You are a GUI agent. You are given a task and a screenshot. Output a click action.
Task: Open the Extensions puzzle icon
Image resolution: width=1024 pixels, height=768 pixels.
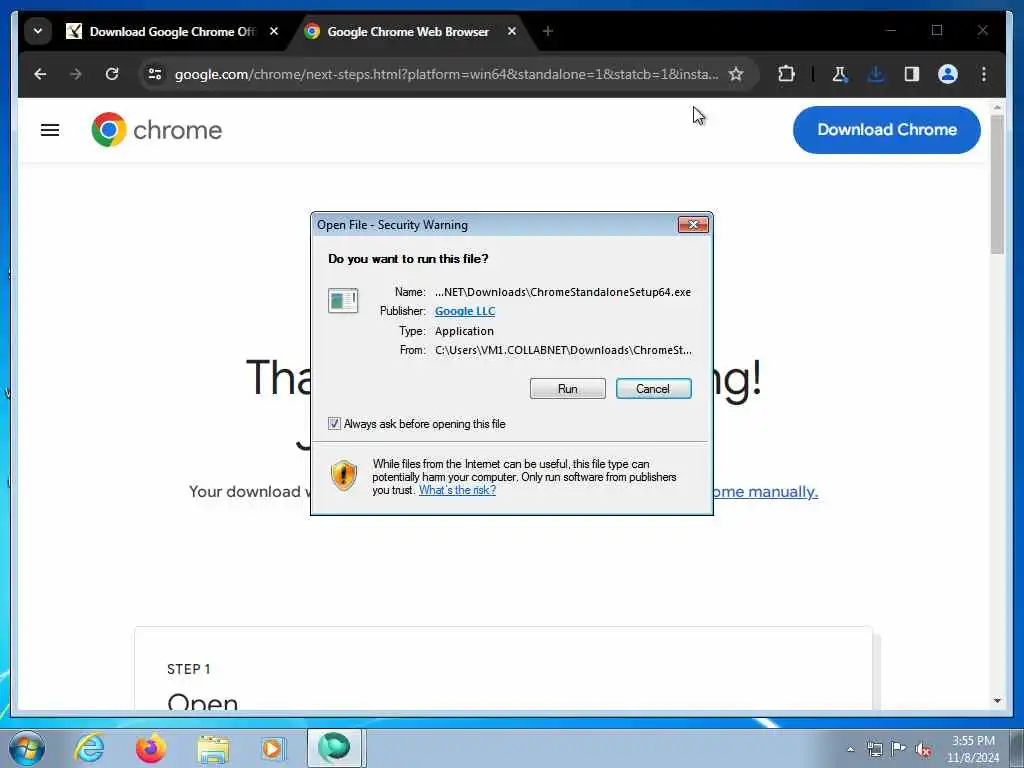coord(787,74)
